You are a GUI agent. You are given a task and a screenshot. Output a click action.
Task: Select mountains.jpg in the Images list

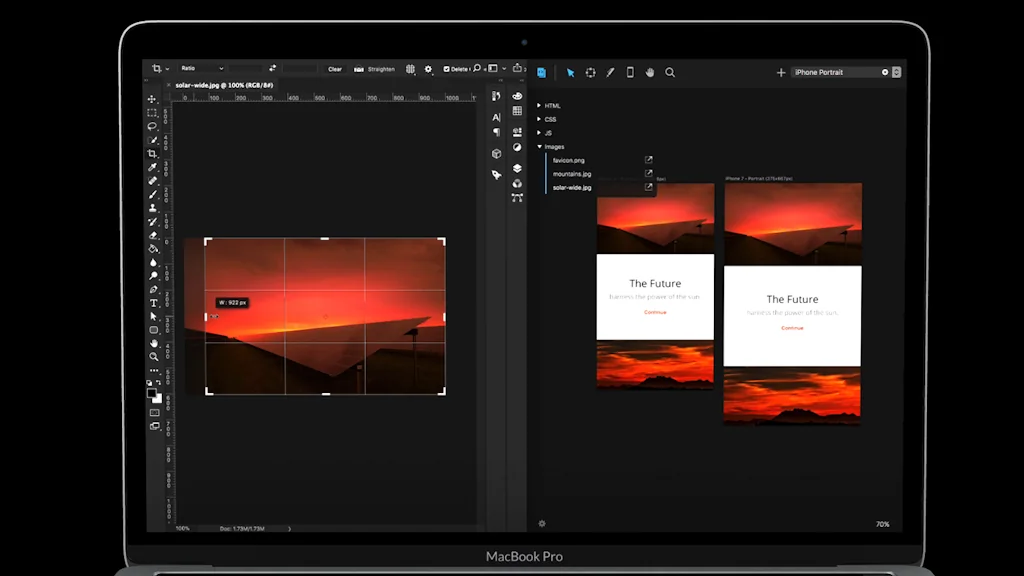[x=572, y=173]
